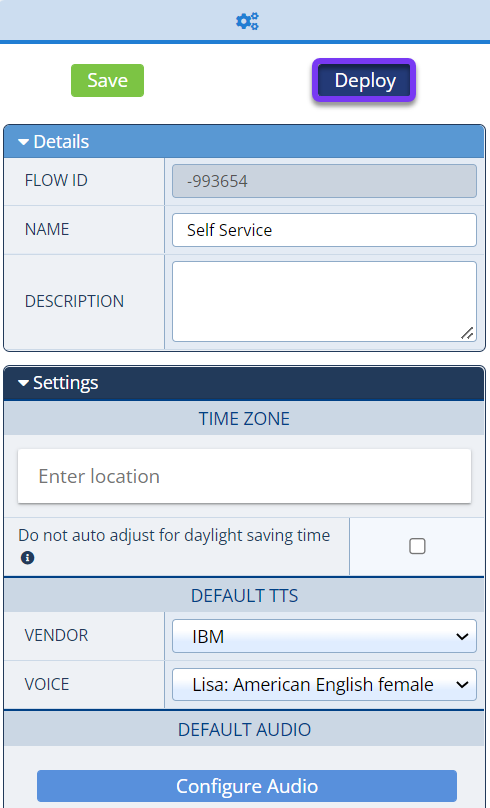This screenshot has height=808, width=490.
Task: Click the Configure Audio button
Action: pos(247,786)
